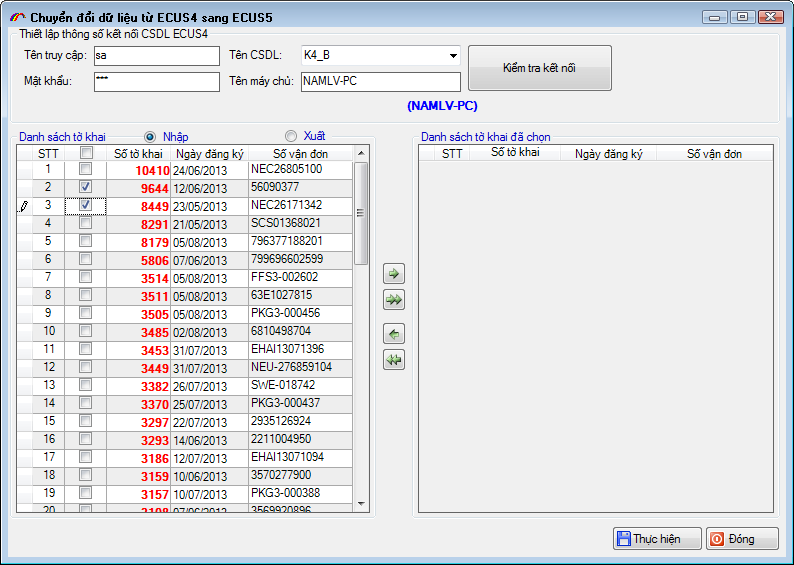Image resolution: width=794 pixels, height=565 pixels.
Task: Uncheck the checkbox for declaration 9644
Action: [86, 187]
